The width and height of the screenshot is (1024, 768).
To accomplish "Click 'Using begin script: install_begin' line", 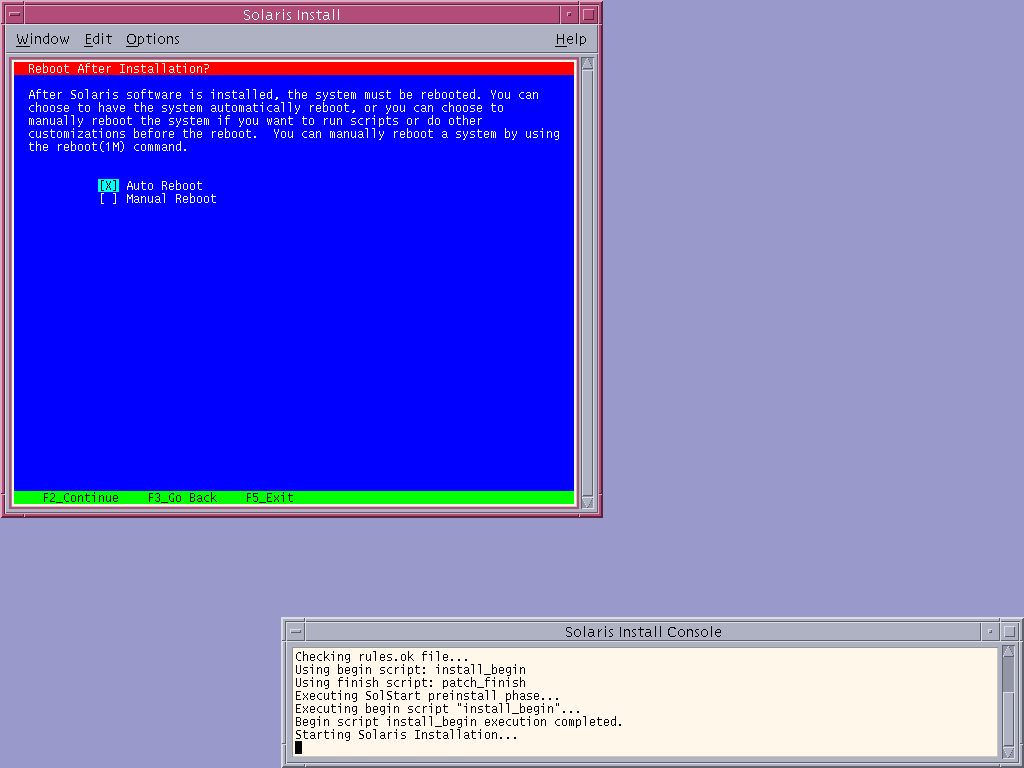I will coord(410,669).
